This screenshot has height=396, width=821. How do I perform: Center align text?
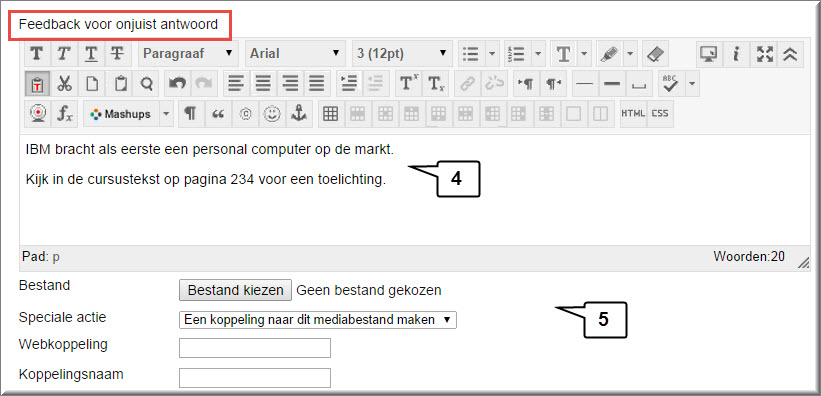[x=263, y=84]
